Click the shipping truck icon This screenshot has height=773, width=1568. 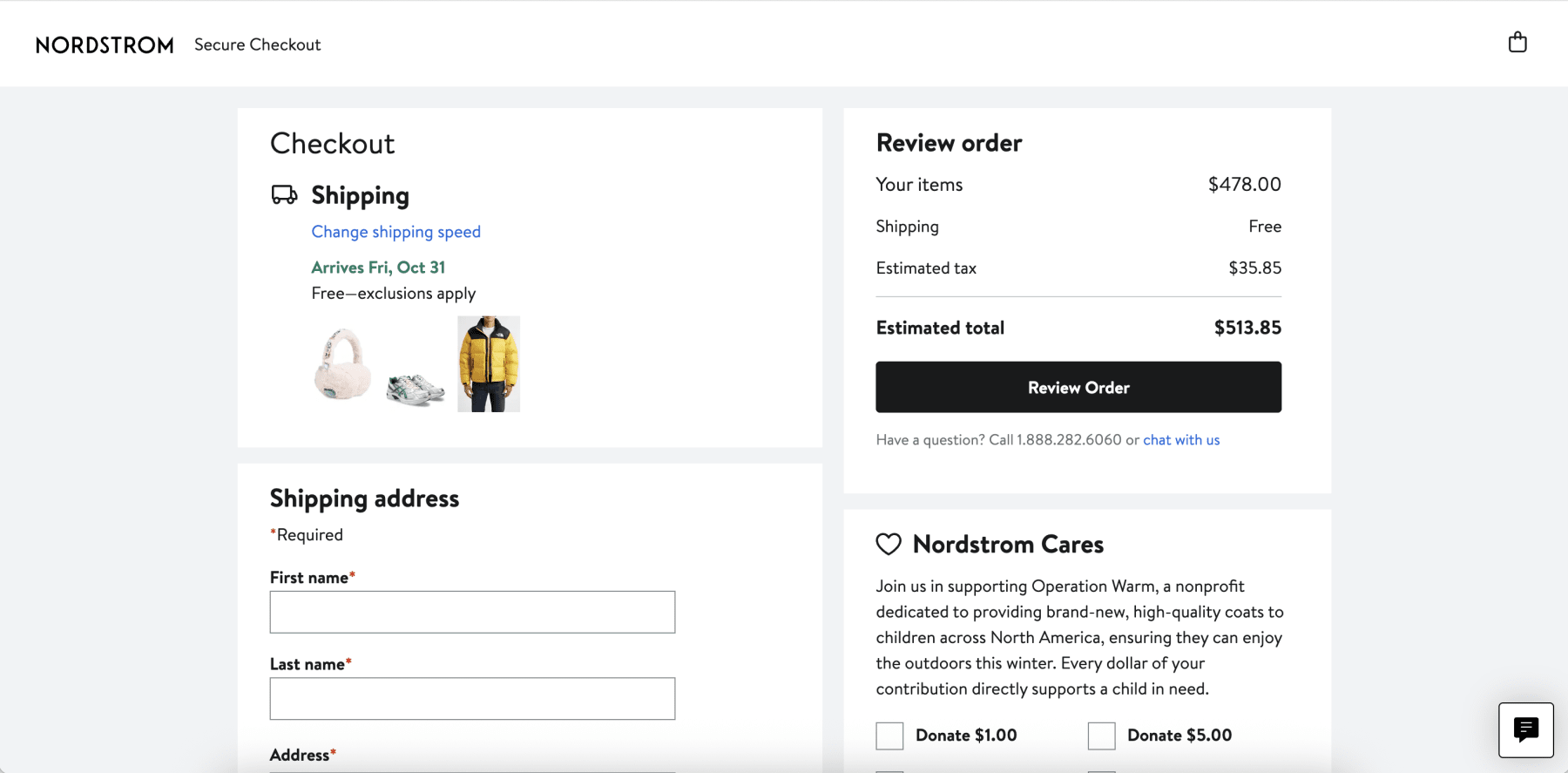pyautogui.click(x=284, y=194)
